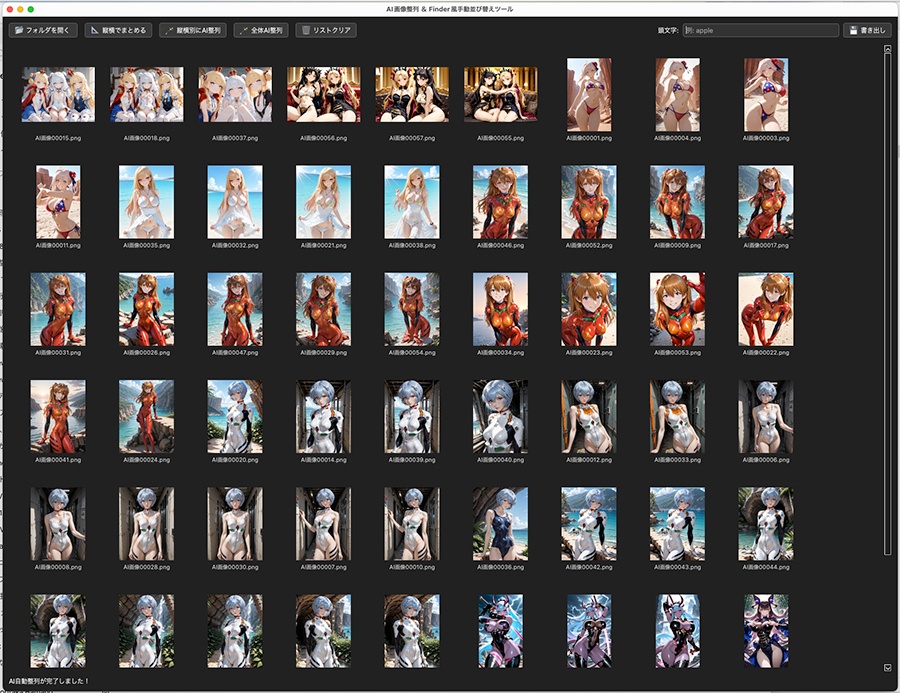This screenshot has height=693, width=900.
Task: Select thumbnail AI画像00036.png
Action: pos(501,524)
